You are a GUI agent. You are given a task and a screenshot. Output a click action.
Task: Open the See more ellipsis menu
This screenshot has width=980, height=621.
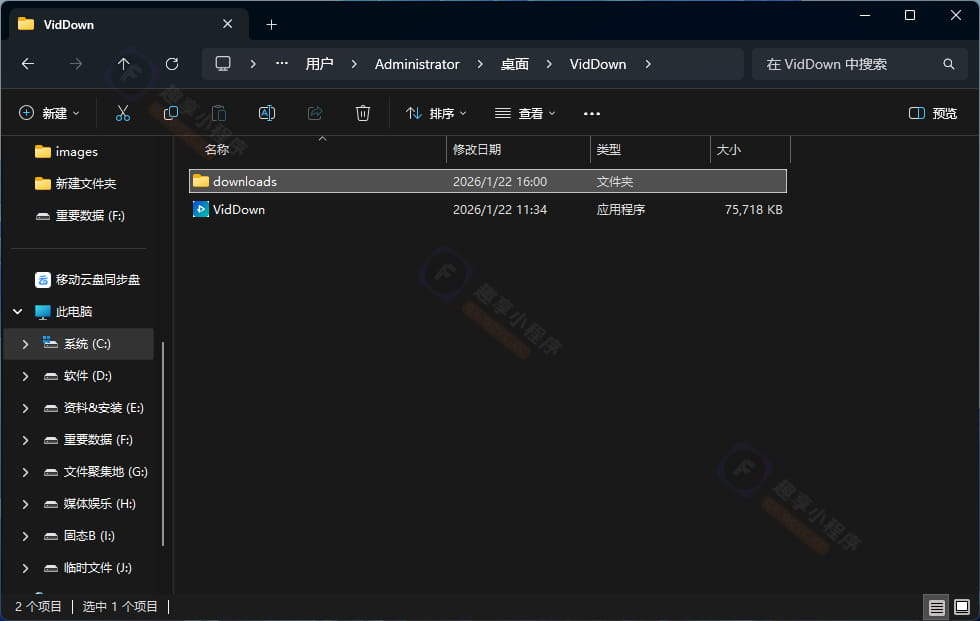coord(592,113)
